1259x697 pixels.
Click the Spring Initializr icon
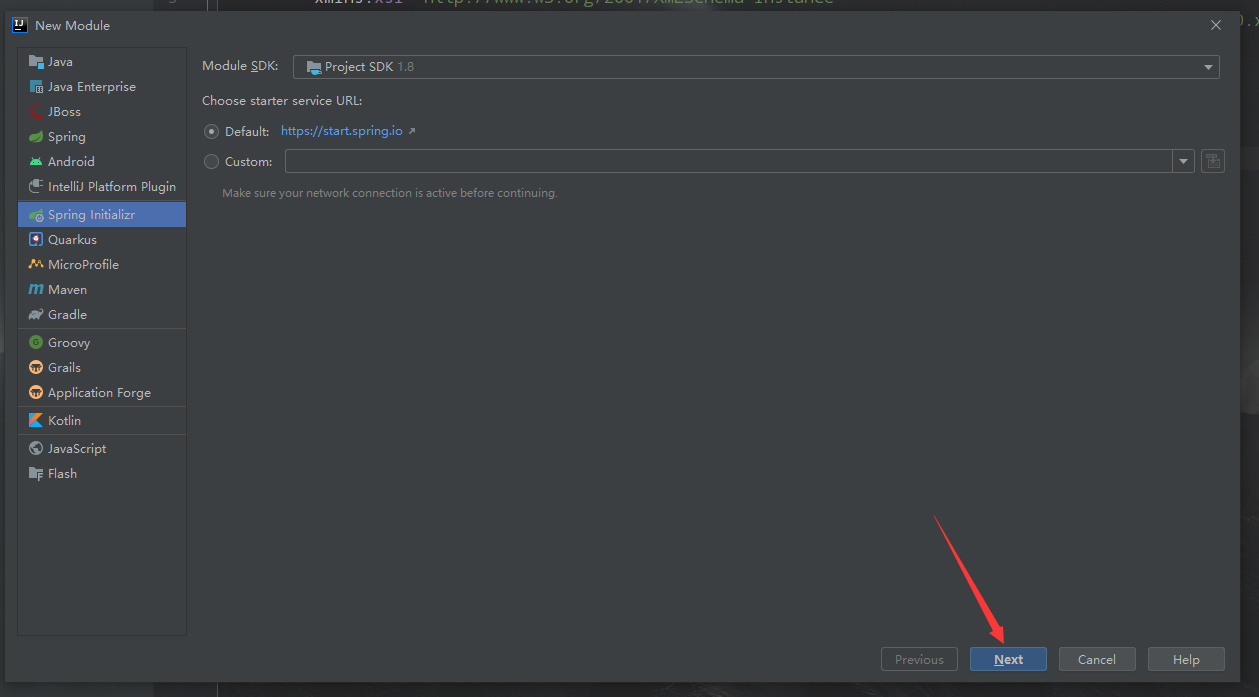[x=36, y=215]
